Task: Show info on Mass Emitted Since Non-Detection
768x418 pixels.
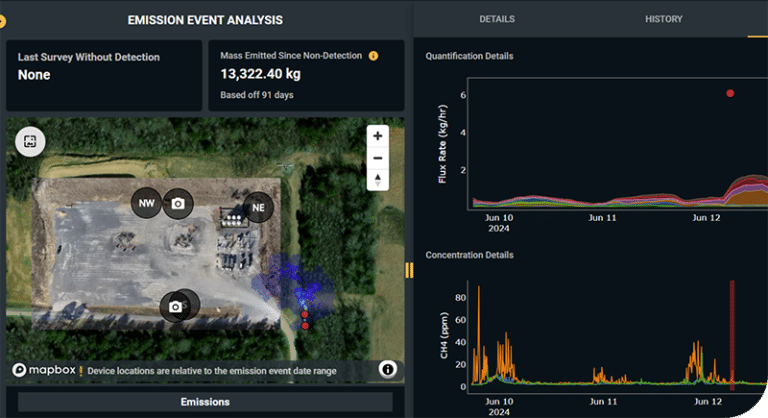Action: click(x=373, y=56)
